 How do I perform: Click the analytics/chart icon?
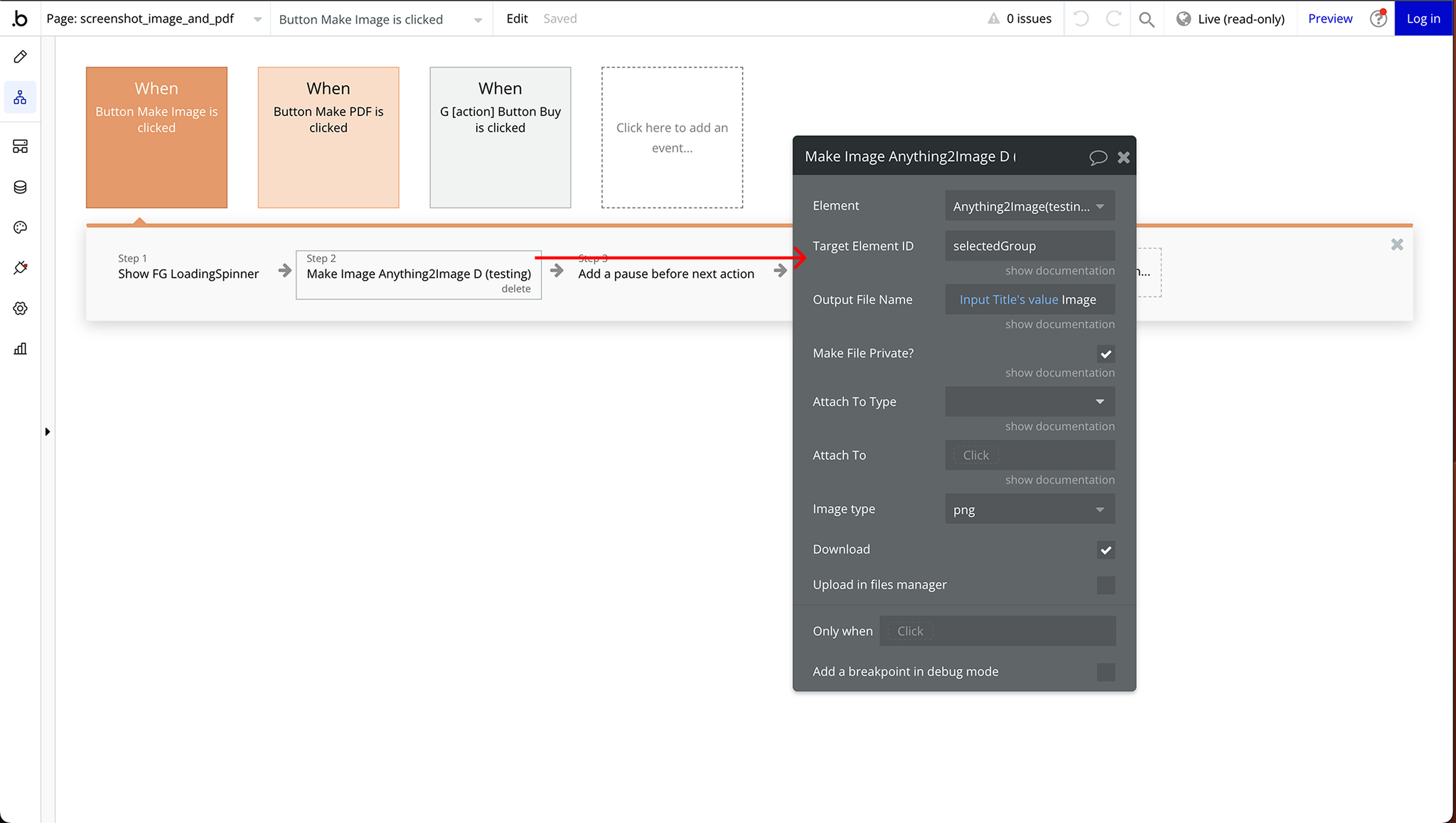click(20, 349)
